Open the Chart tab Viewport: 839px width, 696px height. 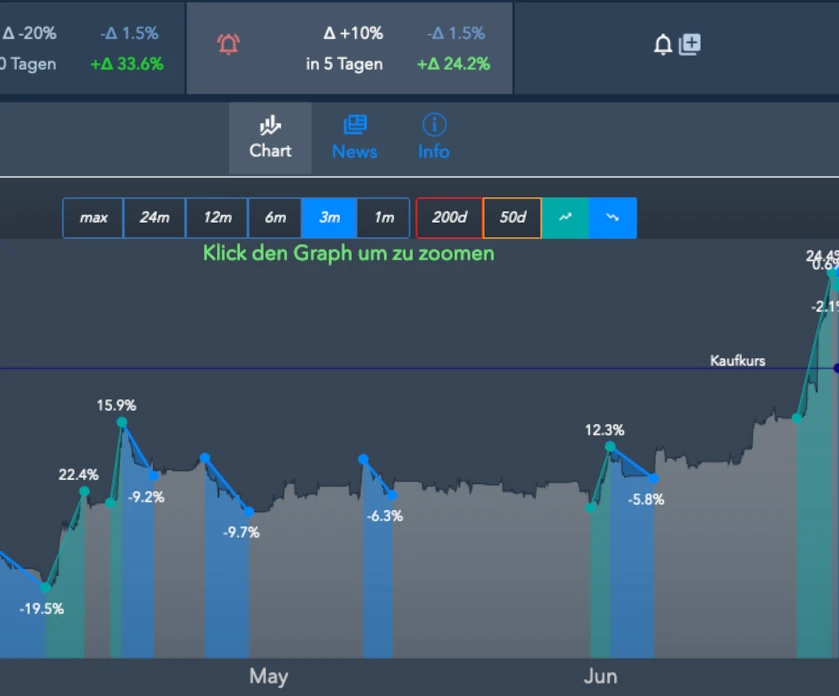(270, 138)
